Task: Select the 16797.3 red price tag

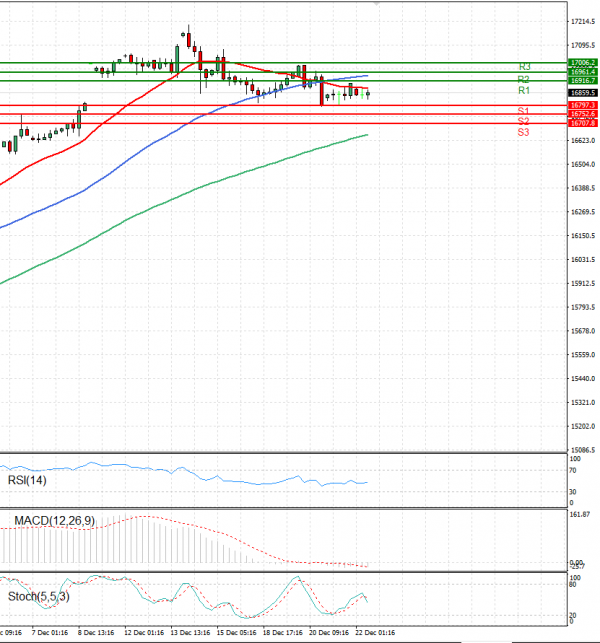Action: coord(583,105)
